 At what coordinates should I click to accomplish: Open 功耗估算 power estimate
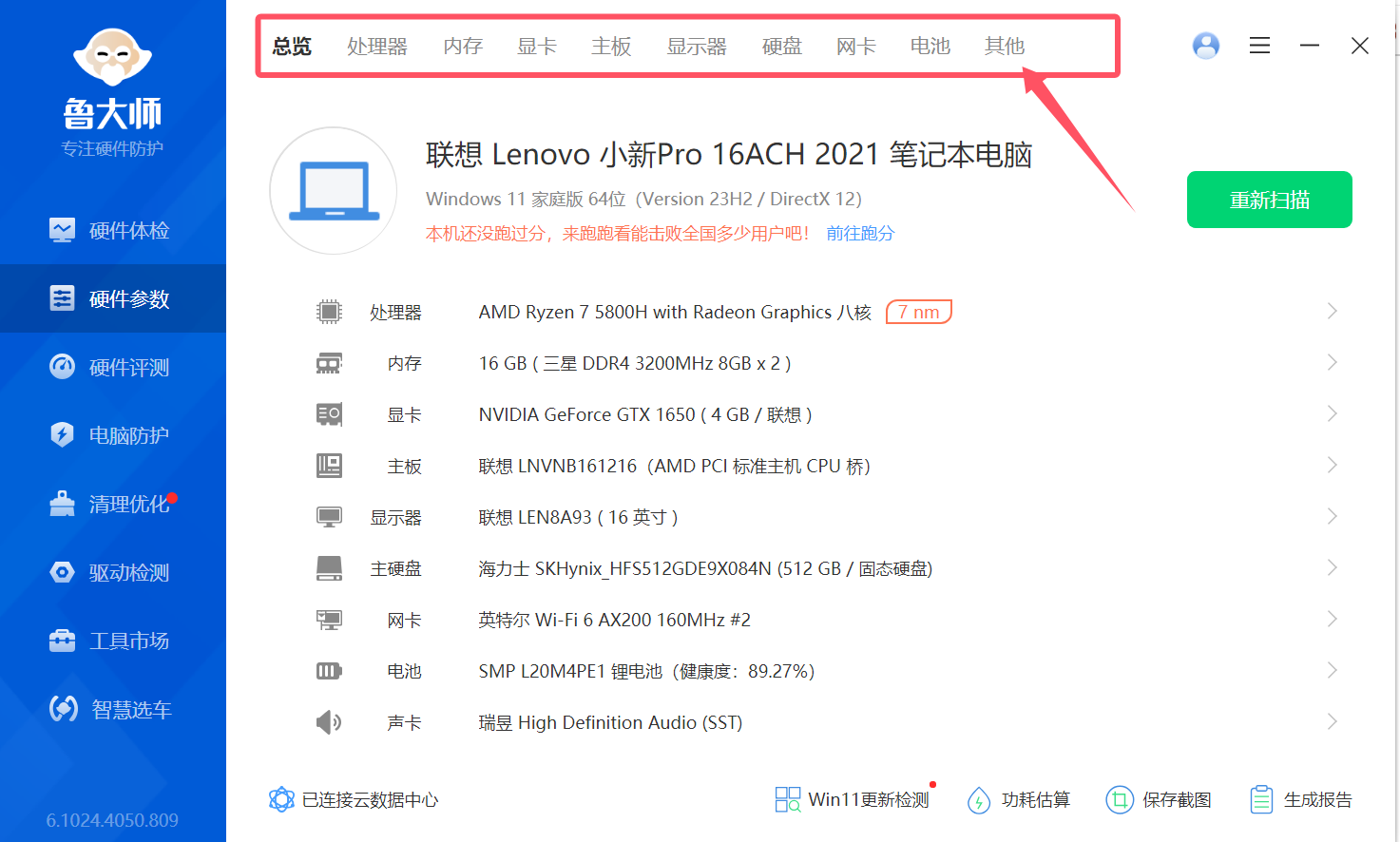(x=1018, y=799)
